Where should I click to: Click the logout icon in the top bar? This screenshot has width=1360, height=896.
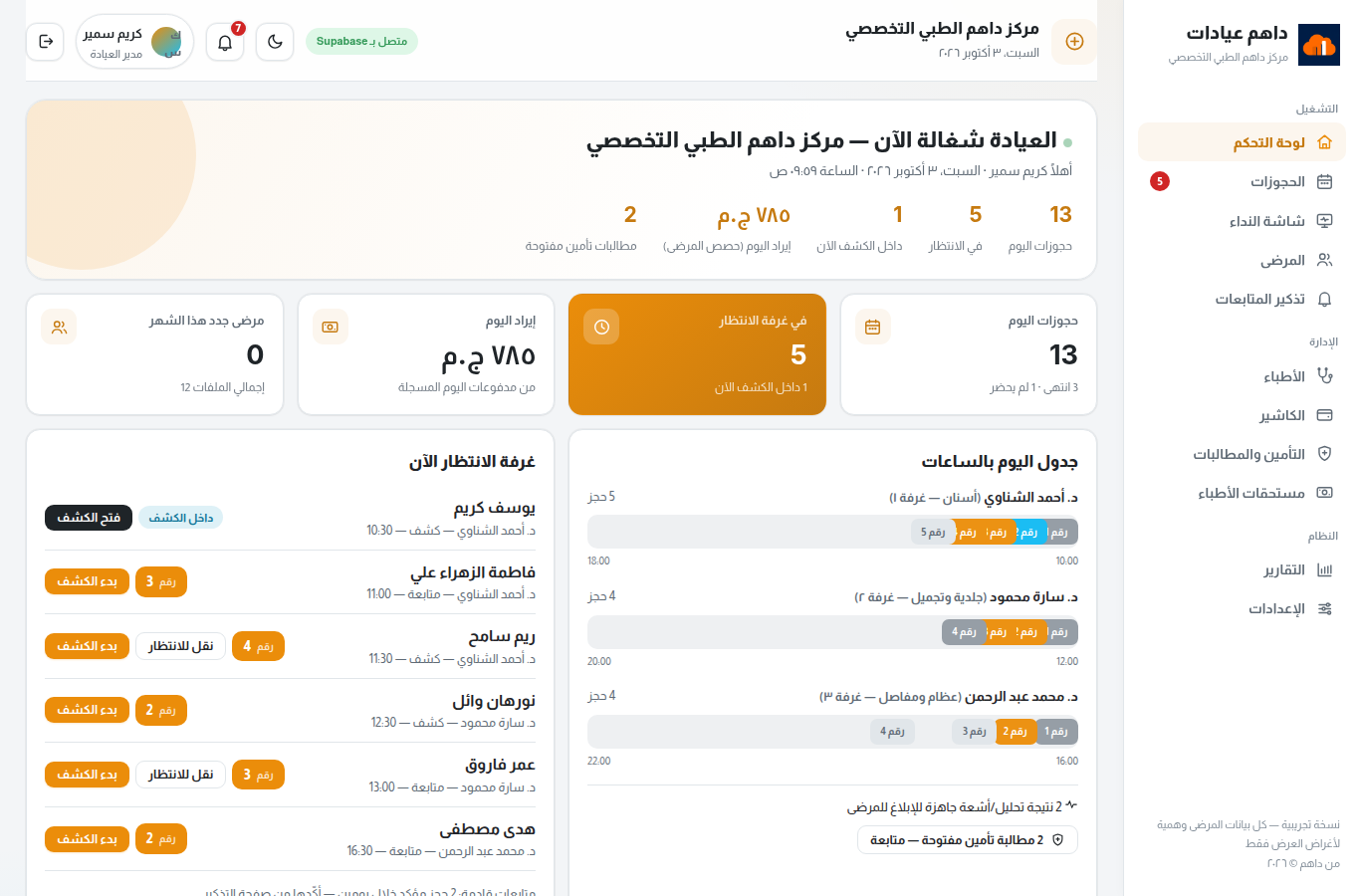pos(46,42)
